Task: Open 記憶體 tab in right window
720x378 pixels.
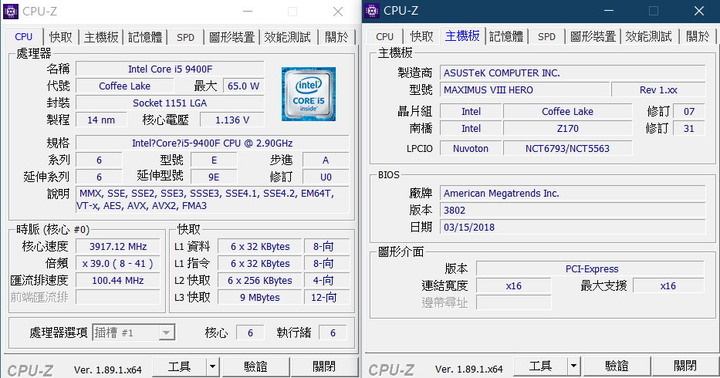Action: [506, 36]
